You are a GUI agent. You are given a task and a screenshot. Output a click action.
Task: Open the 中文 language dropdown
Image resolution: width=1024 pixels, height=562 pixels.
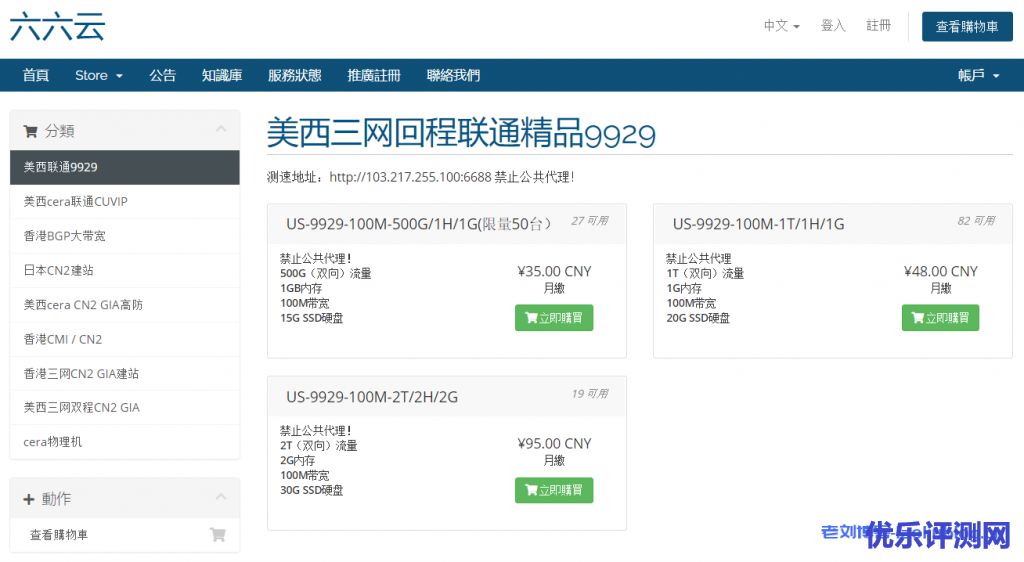(781, 26)
